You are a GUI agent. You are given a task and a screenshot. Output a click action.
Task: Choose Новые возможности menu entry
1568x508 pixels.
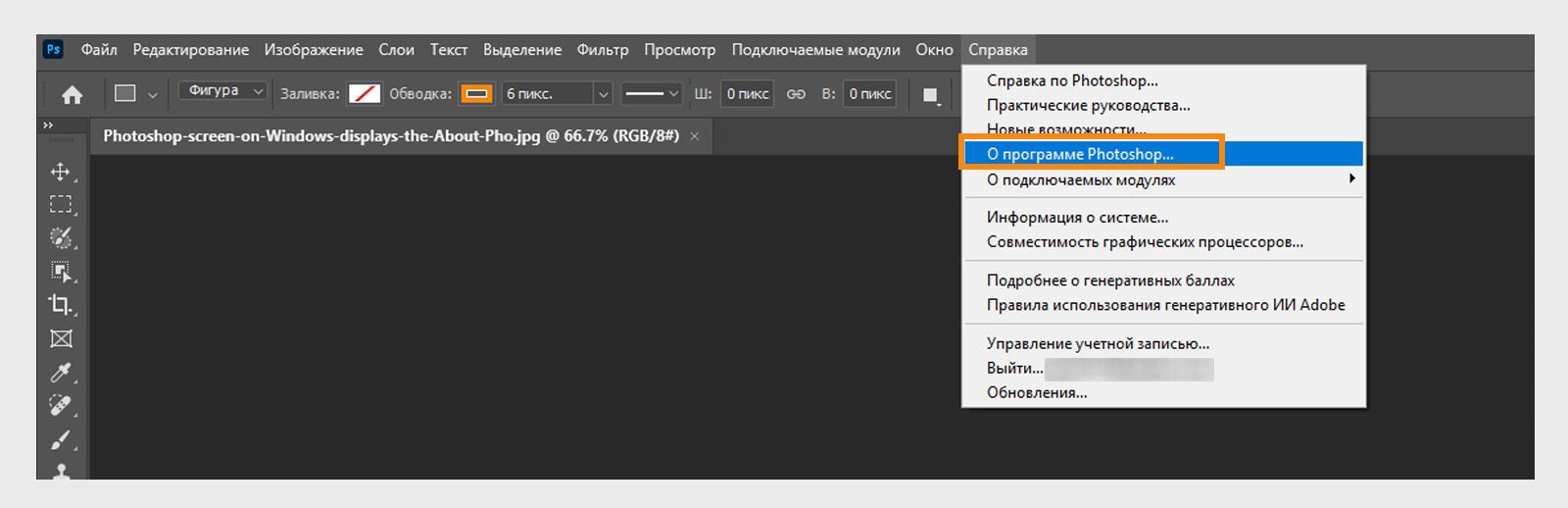[1163, 128]
